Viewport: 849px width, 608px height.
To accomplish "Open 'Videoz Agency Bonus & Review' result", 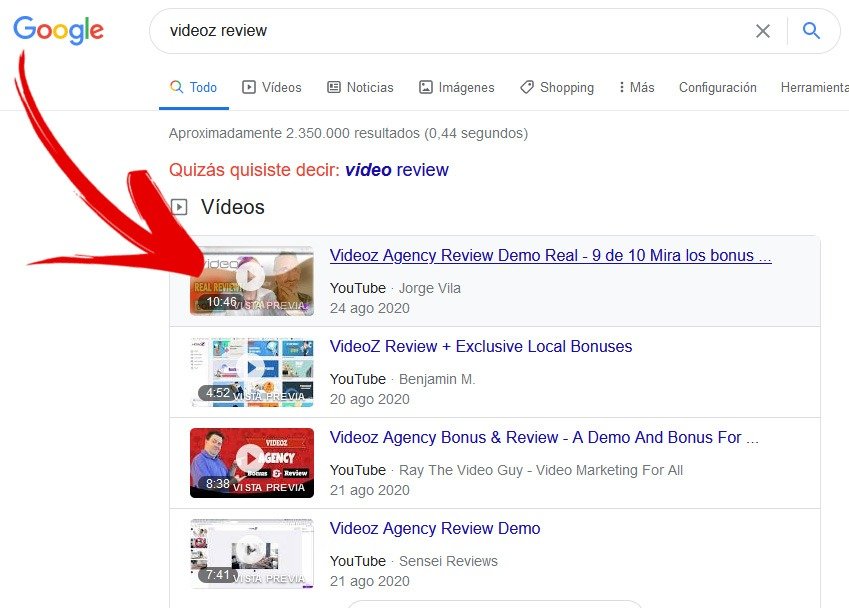I will (544, 437).
